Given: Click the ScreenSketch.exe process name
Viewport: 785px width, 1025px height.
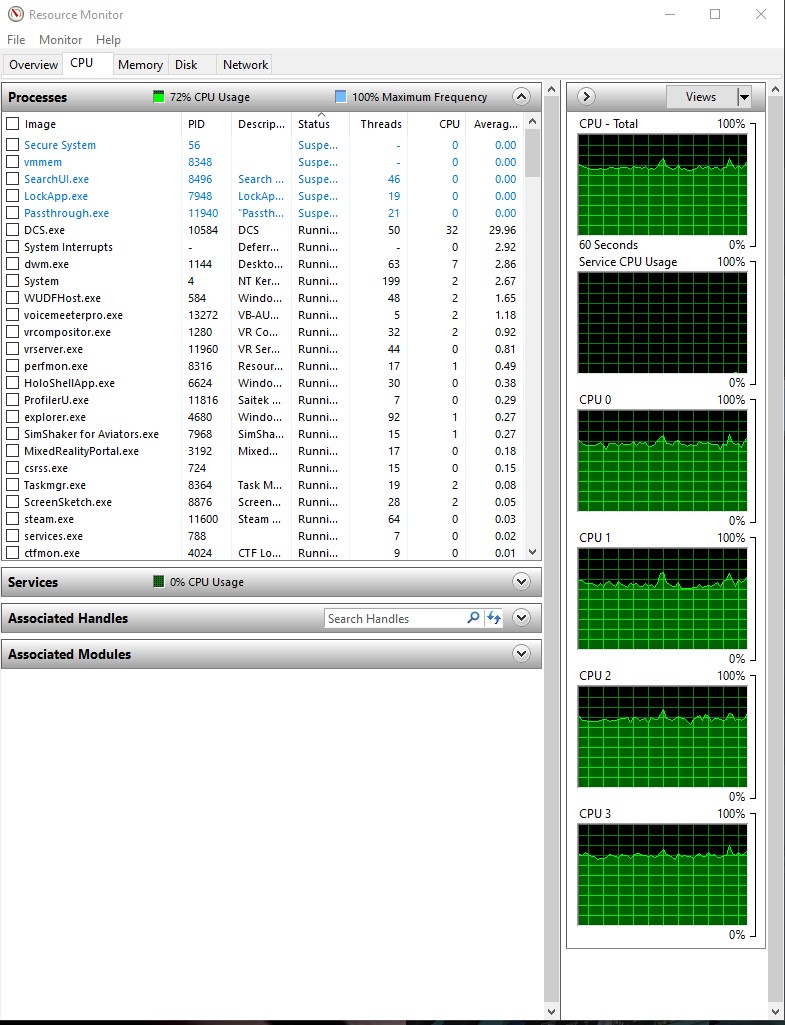Looking at the screenshot, I should 68,502.
